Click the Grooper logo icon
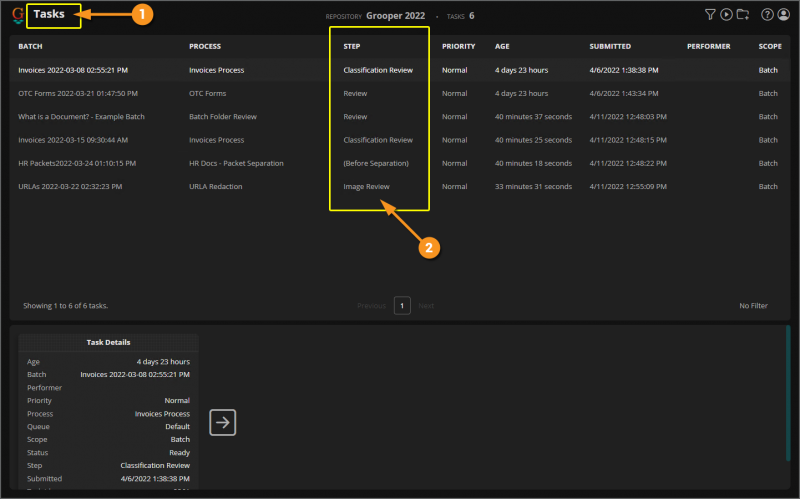This screenshot has width=800, height=499. tap(18, 15)
